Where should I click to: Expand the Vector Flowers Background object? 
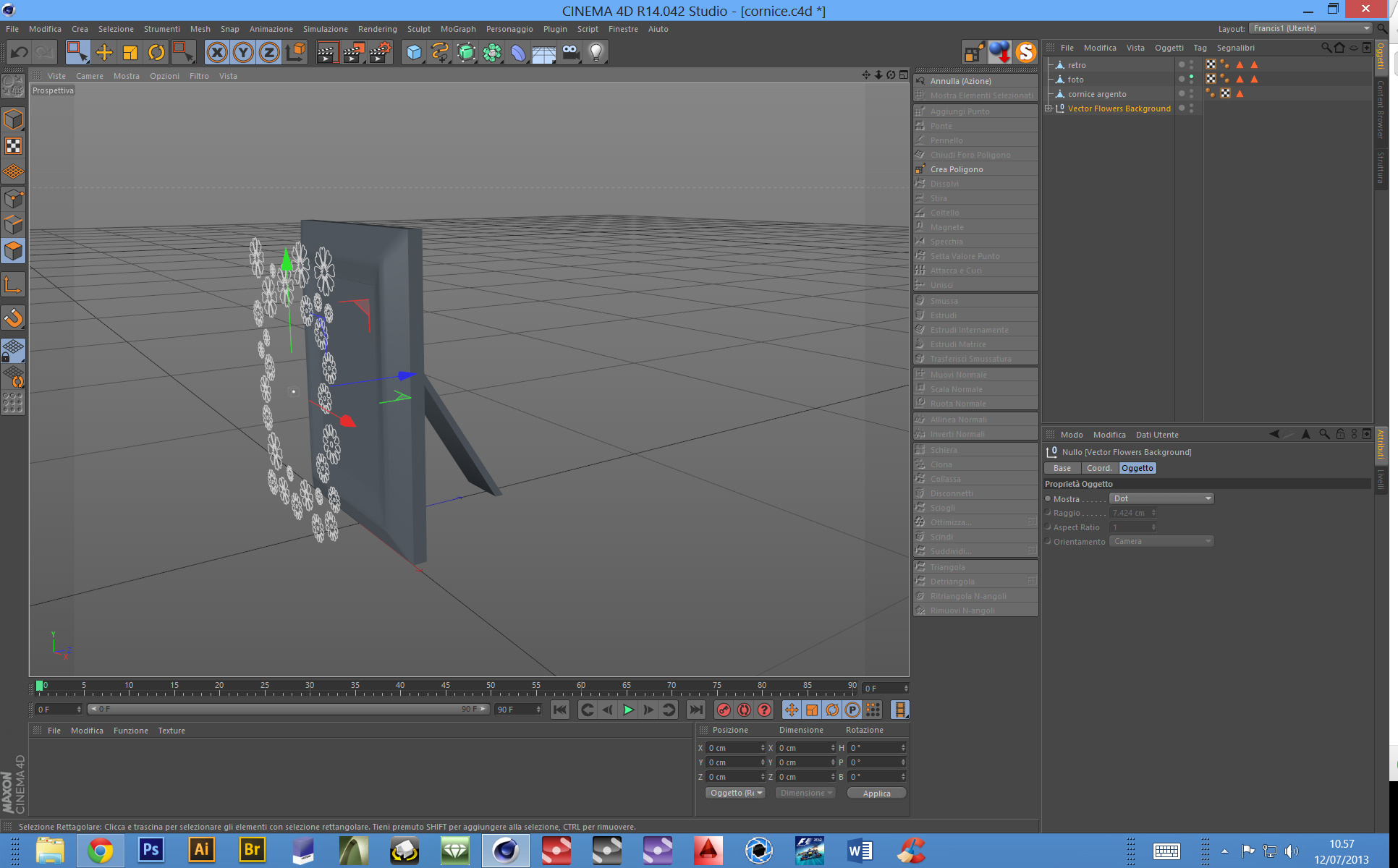coord(1048,109)
